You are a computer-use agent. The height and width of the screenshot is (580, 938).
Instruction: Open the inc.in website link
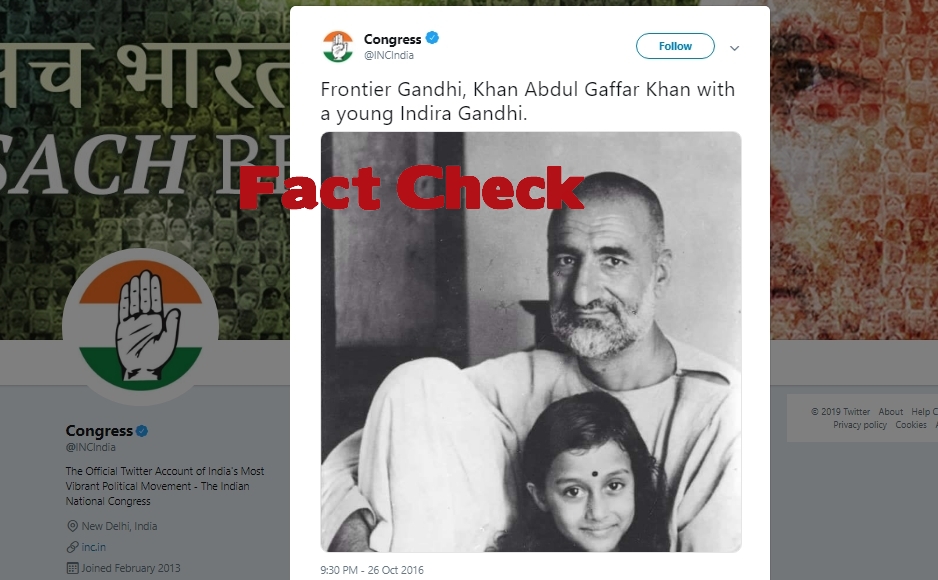point(93,547)
